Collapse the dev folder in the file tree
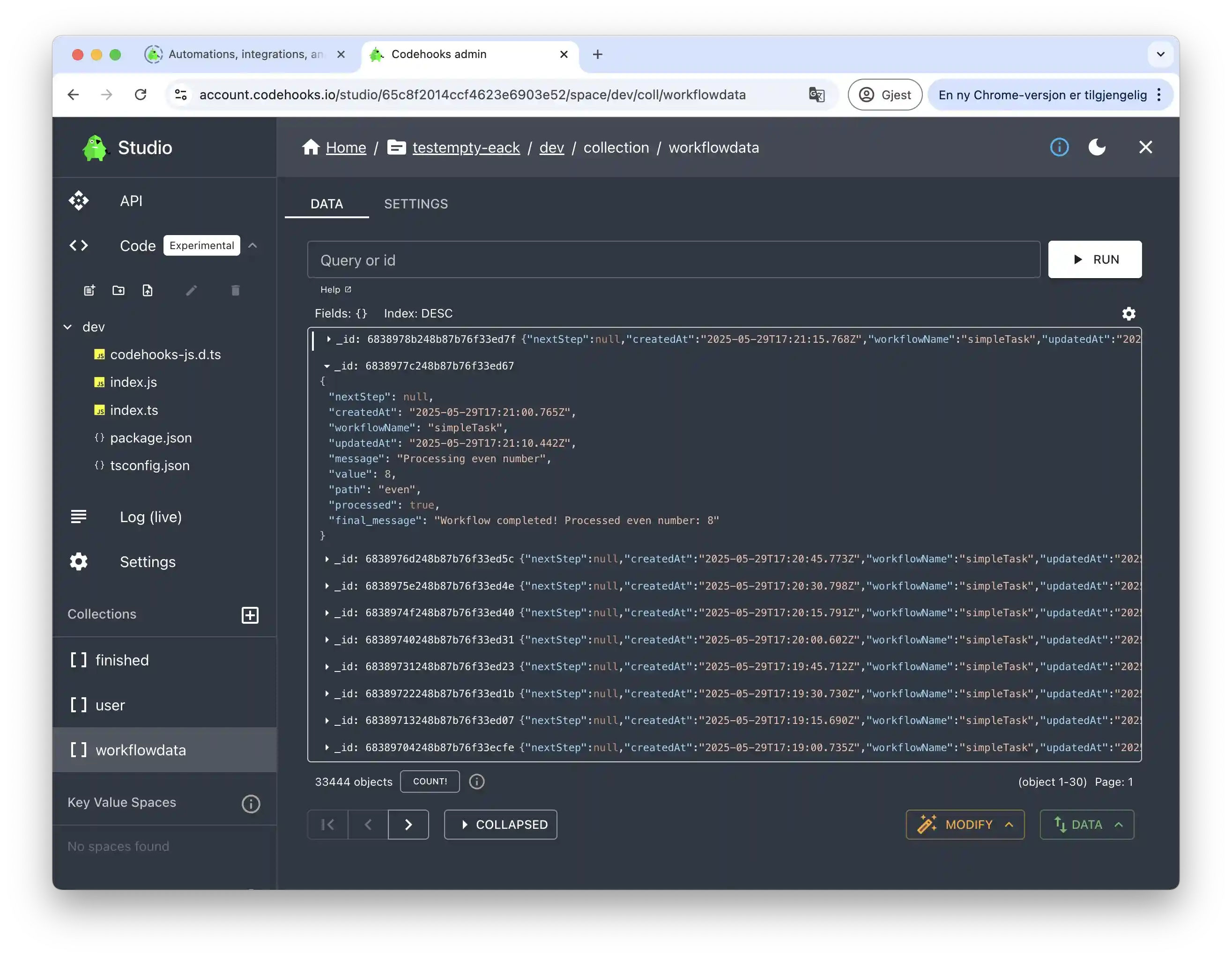The height and width of the screenshot is (959, 1232). (x=68, y=326)
